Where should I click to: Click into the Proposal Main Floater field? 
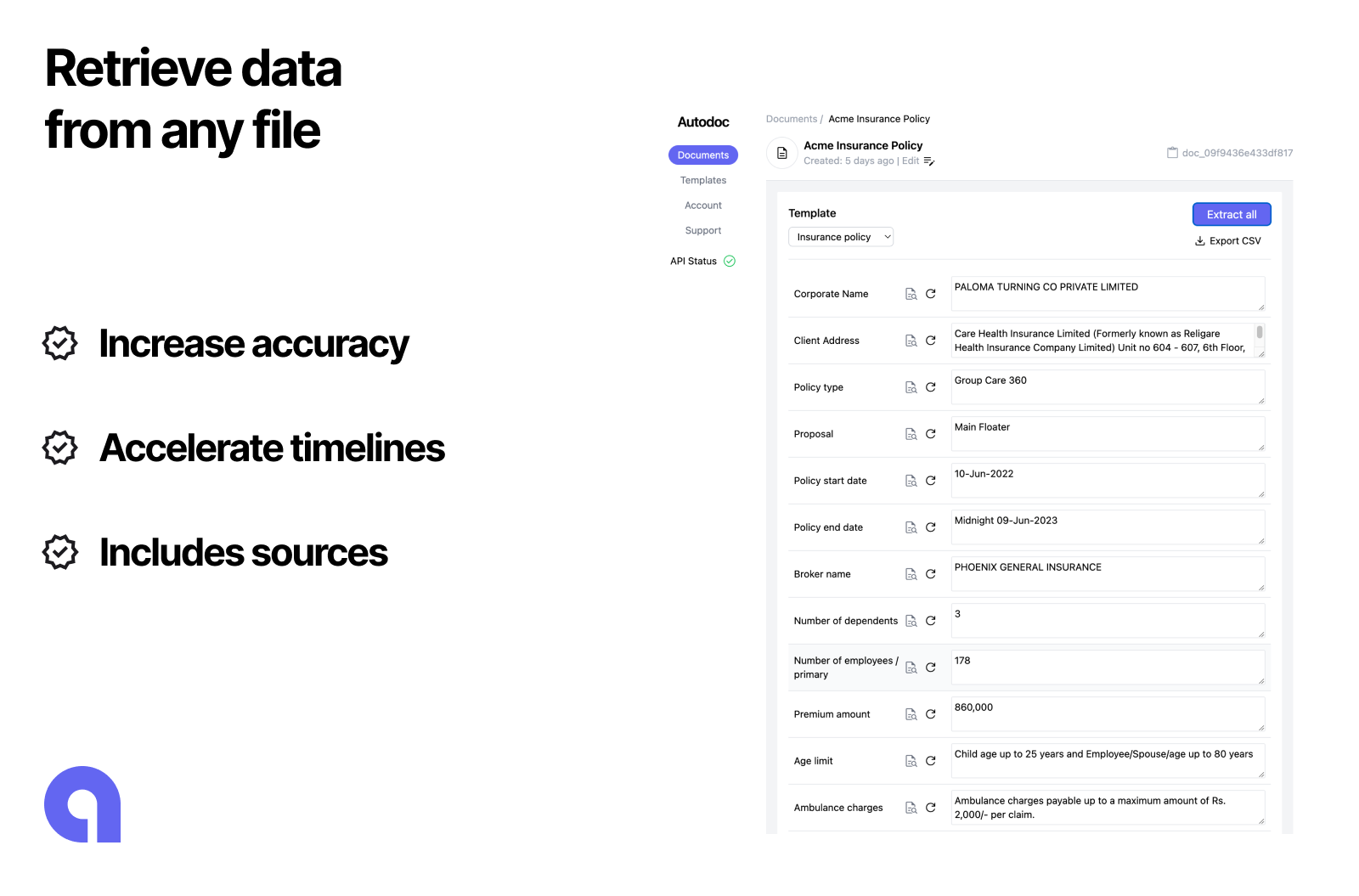pos(1108,434)
